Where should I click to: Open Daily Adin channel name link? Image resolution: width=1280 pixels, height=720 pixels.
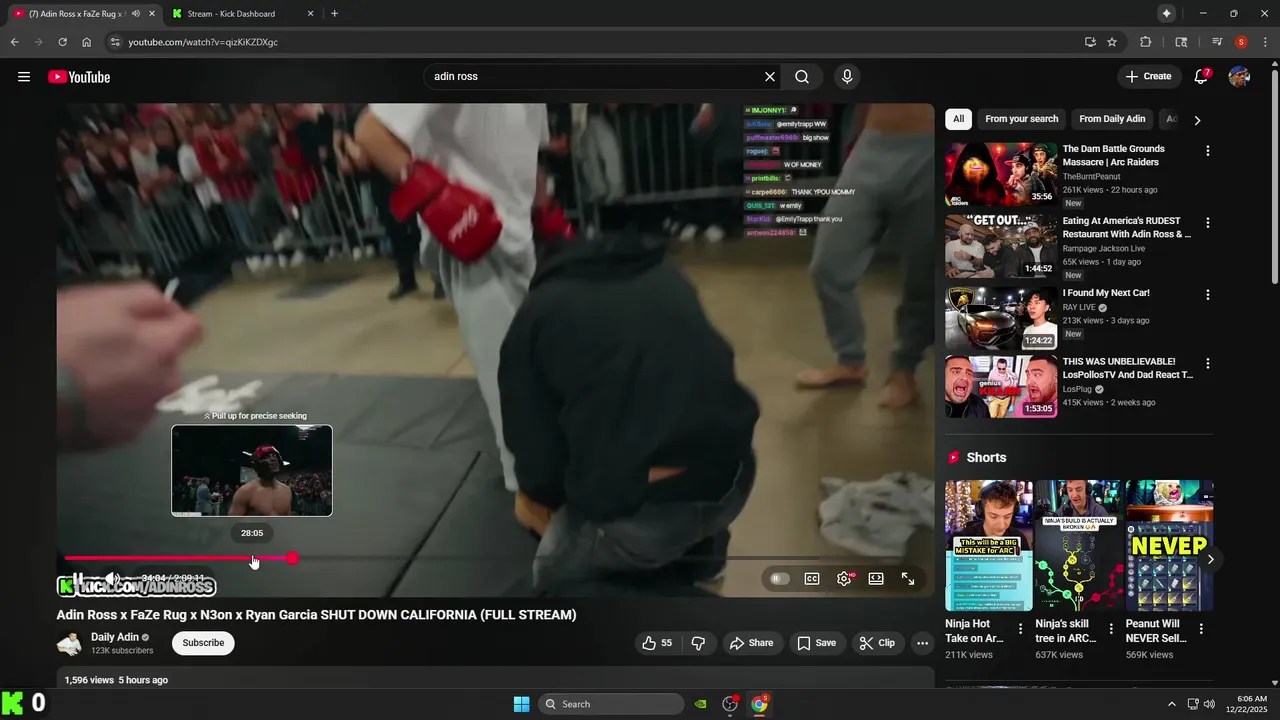[115, 637]
